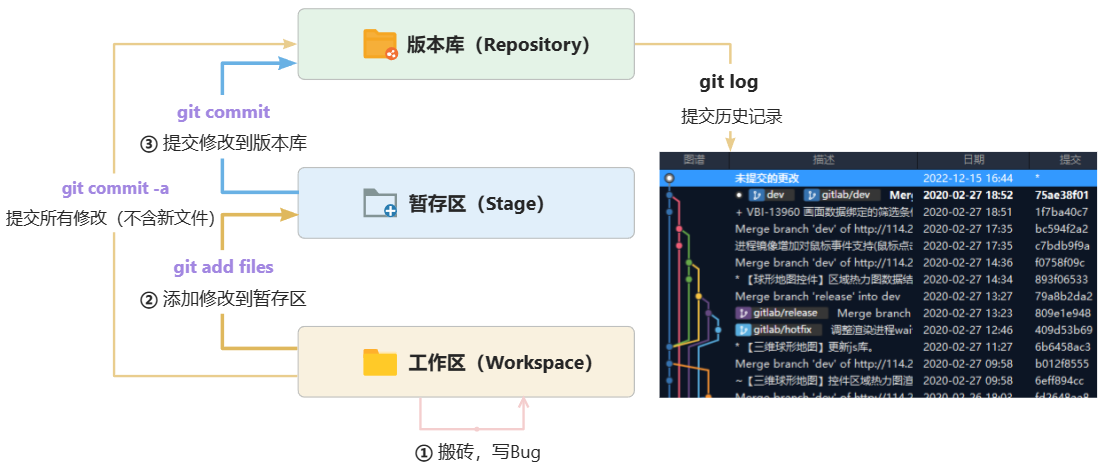This screenshot has width=1108, height=470.
Task: Click the 暂存区 (Stage) box
Action: coord(466,203)
